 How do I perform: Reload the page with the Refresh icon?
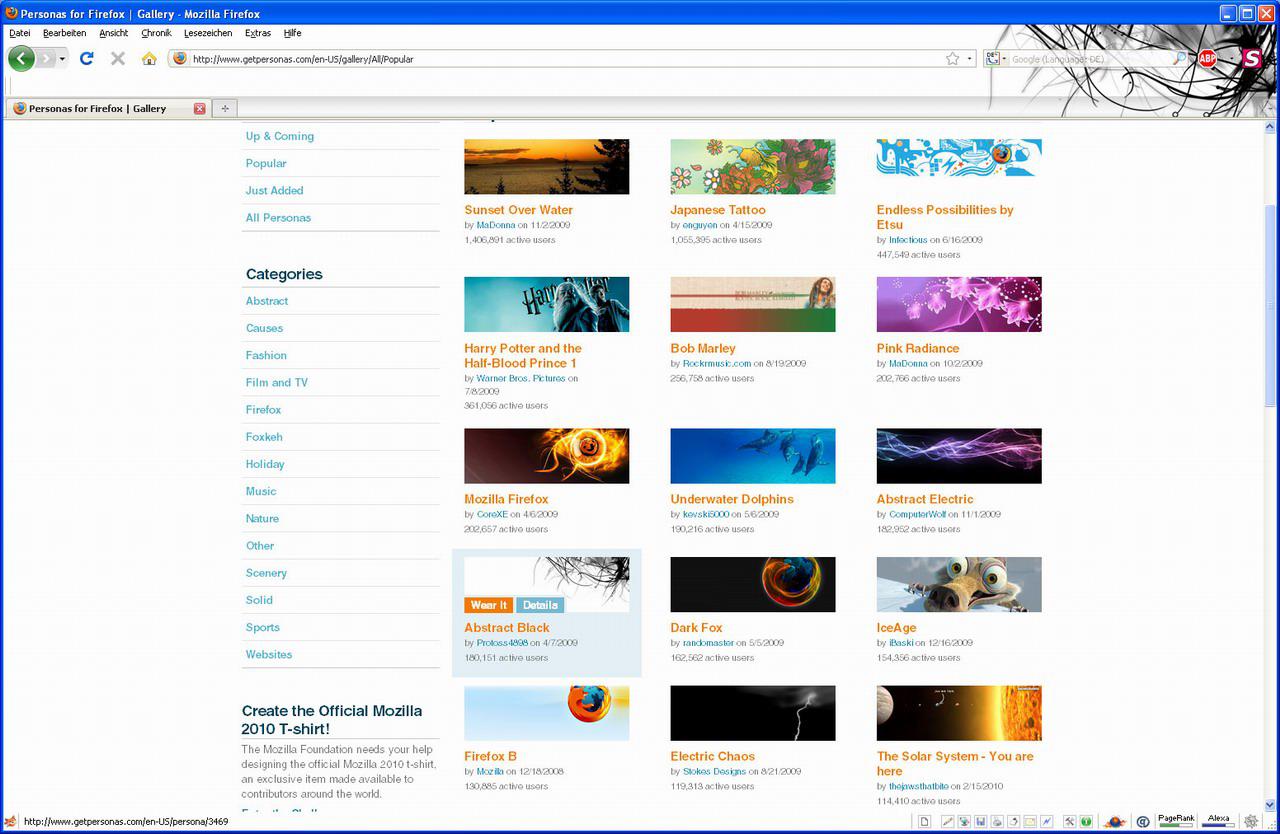87,58
